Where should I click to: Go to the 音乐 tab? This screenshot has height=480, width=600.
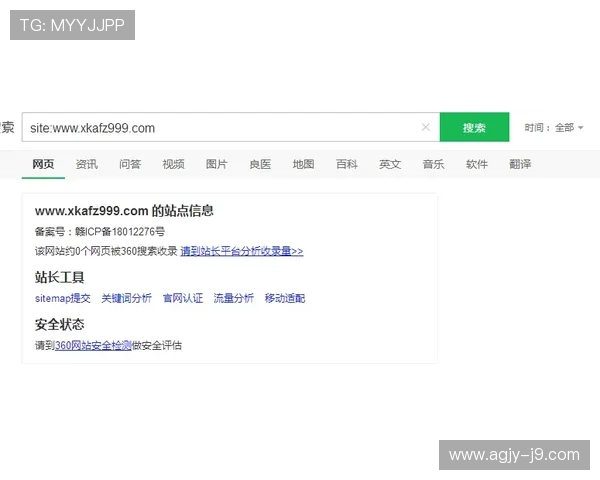(433, 164)
